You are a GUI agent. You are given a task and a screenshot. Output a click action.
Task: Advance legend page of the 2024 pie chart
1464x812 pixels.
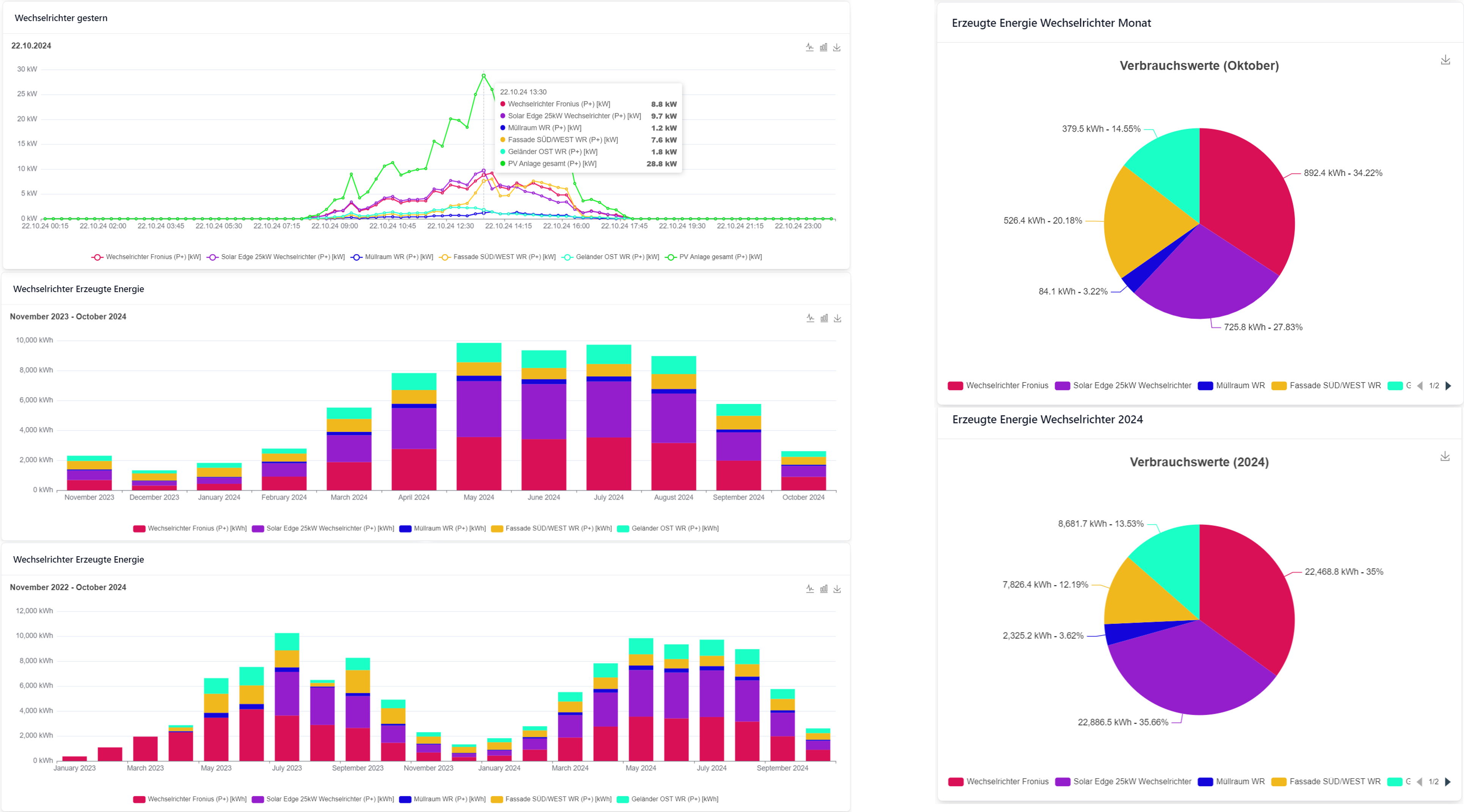click(1448, 782)
